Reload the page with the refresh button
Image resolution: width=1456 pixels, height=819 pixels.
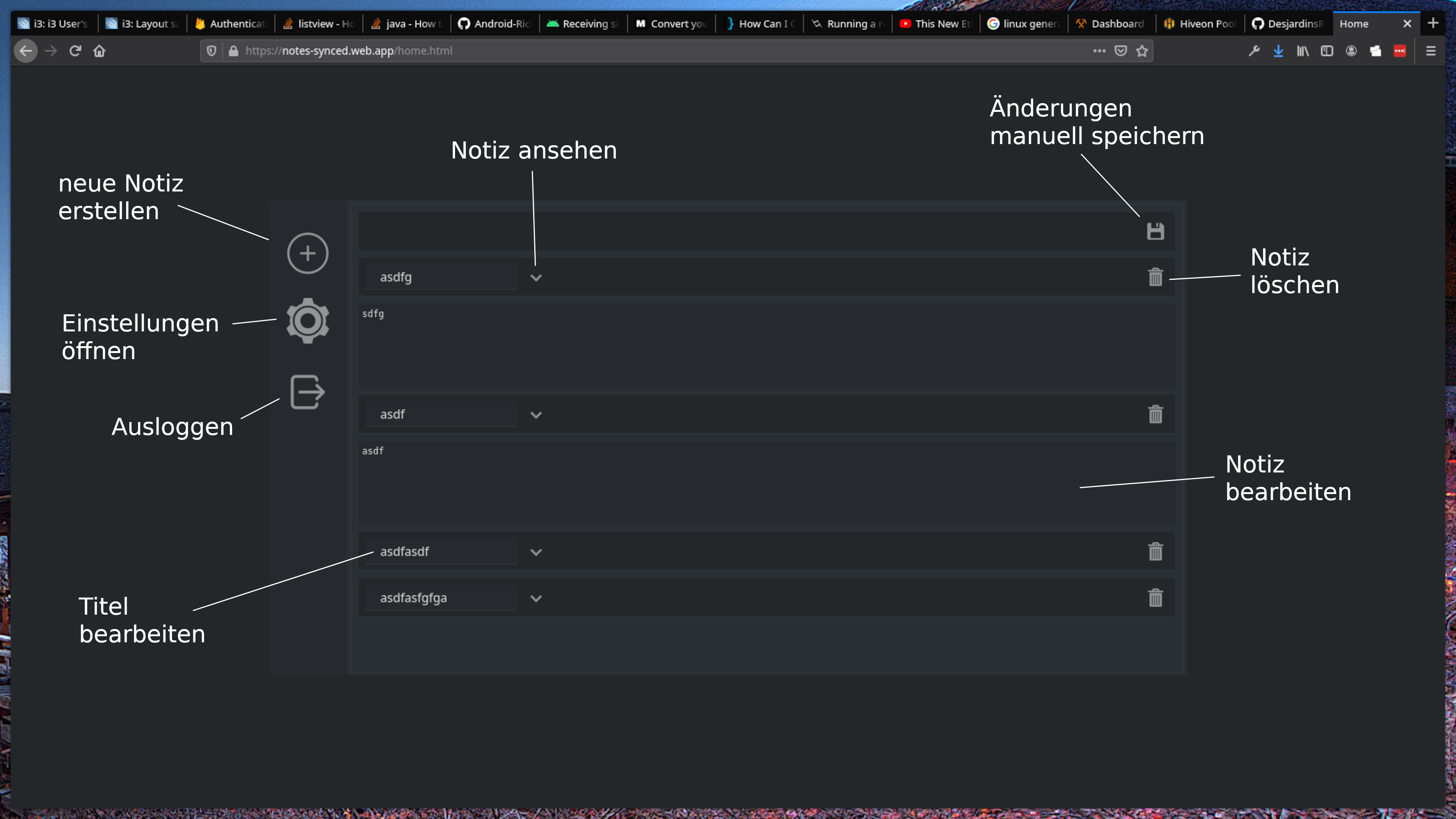tap(75, 51)
